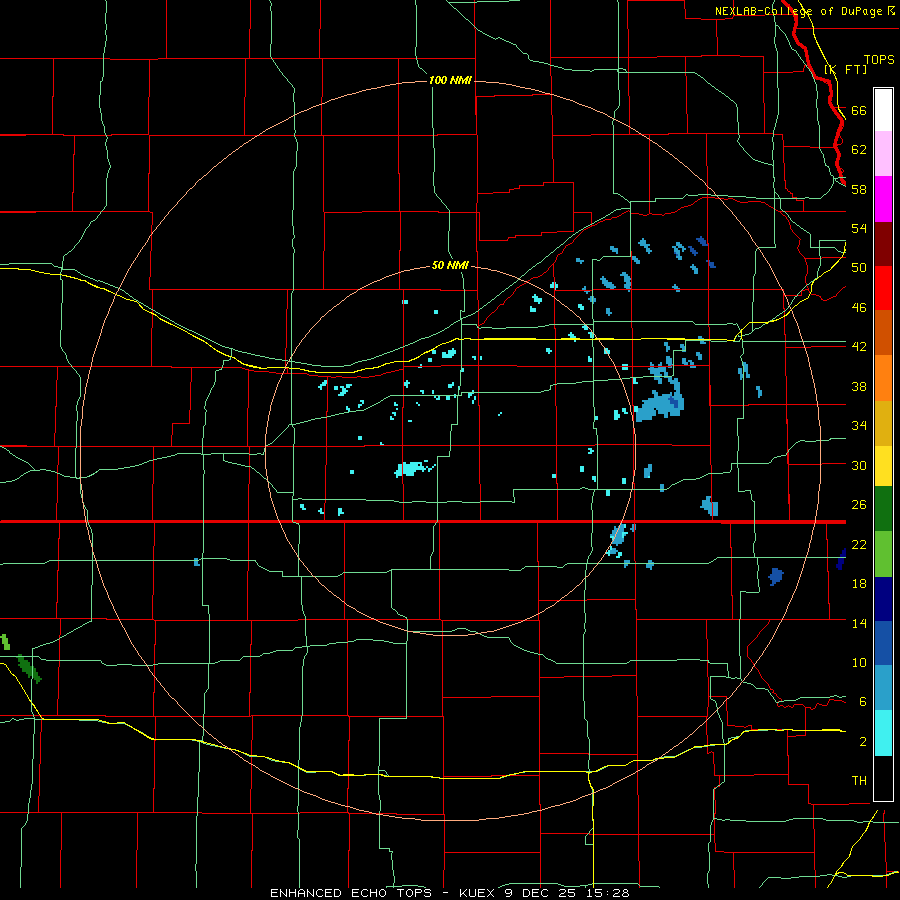Pick the burnt orange legend swatch
This screenshot has width=900, height=900.
883,333
